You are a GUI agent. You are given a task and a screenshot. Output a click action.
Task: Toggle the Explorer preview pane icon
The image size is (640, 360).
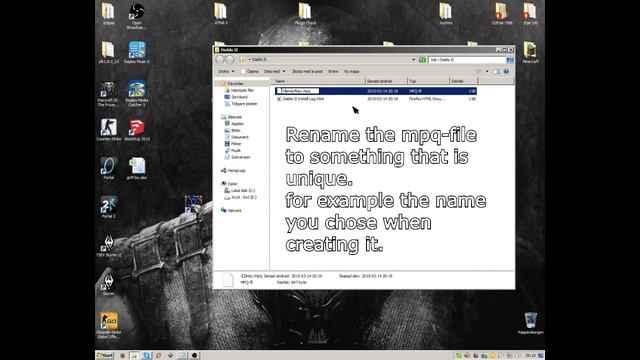496,71
